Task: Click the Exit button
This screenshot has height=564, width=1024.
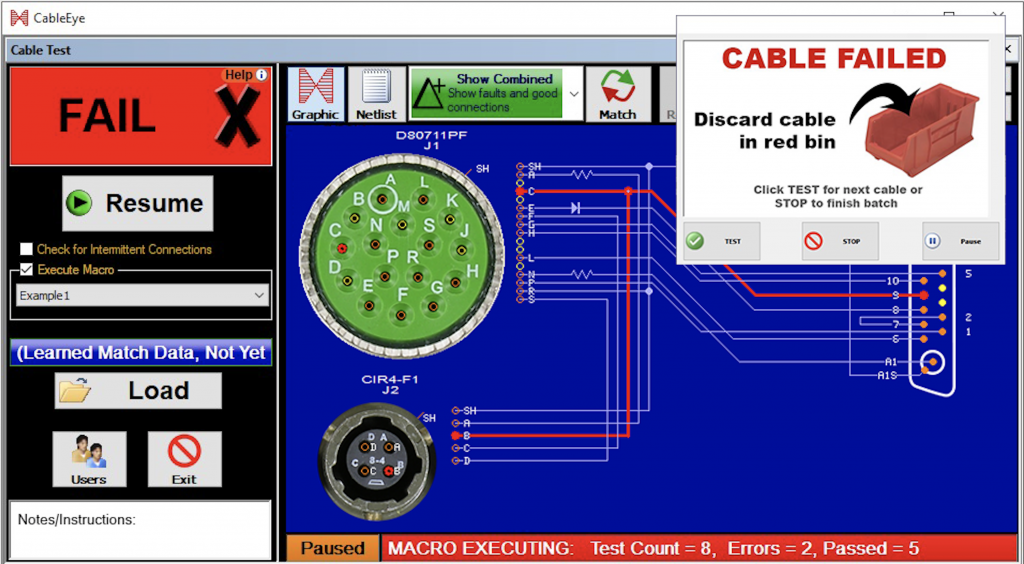Action: click(x=184, y=460)
